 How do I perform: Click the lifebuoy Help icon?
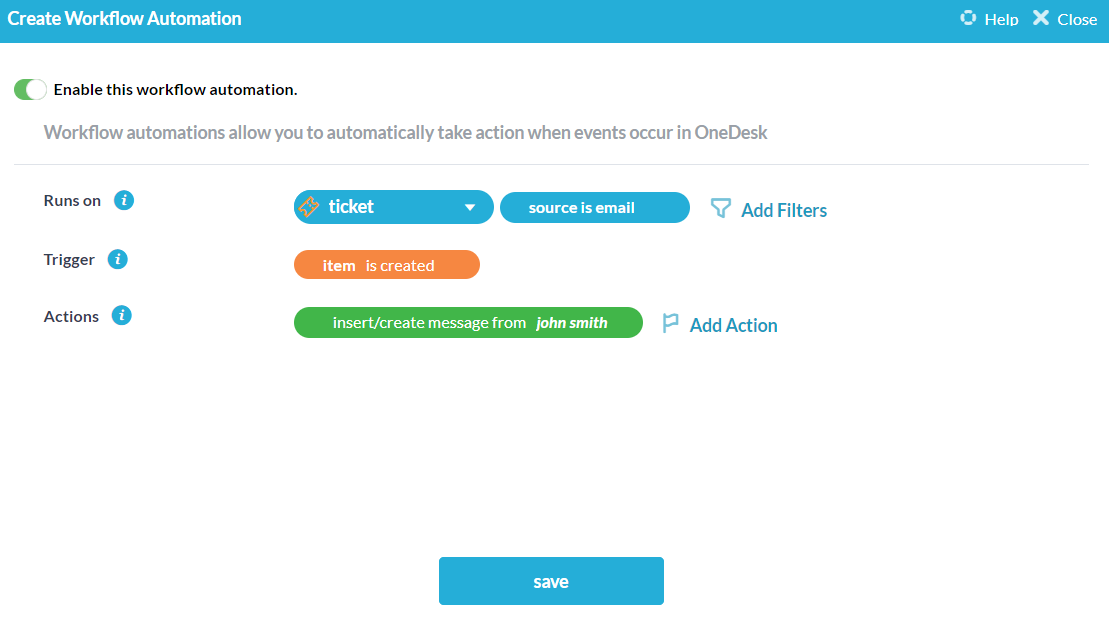(967, 18)
